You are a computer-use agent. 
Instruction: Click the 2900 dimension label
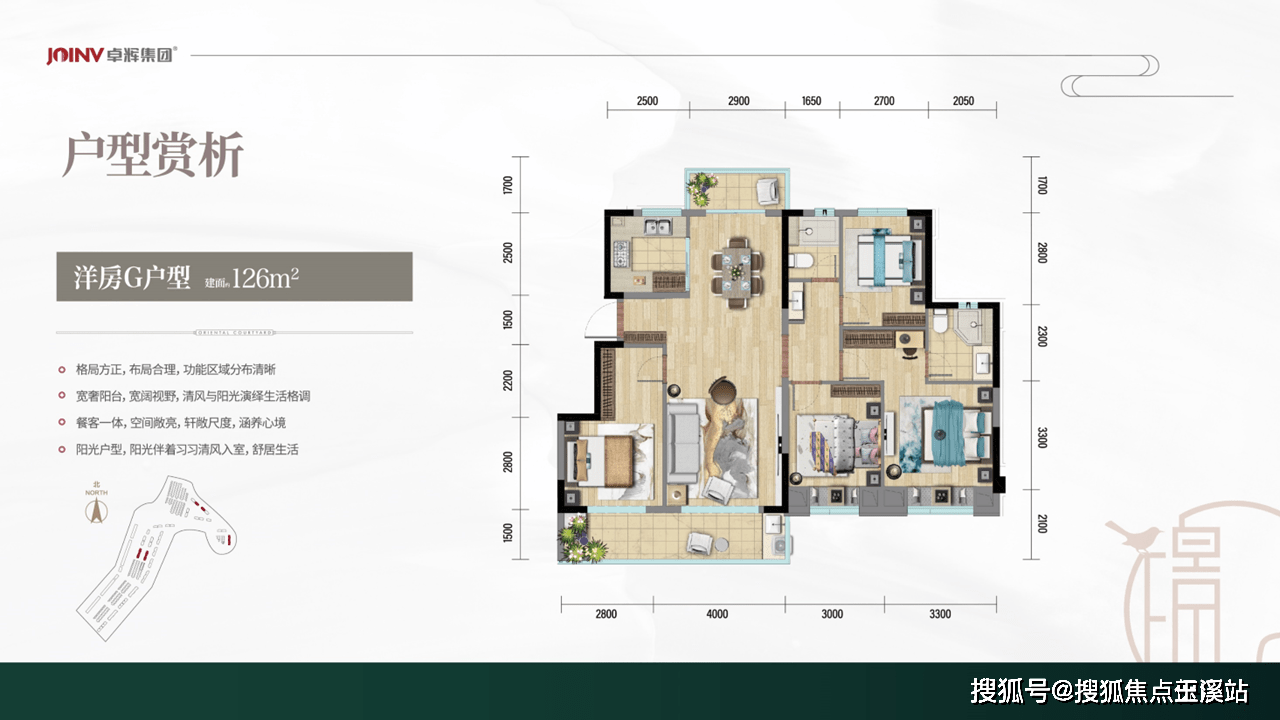coord(739,102)
